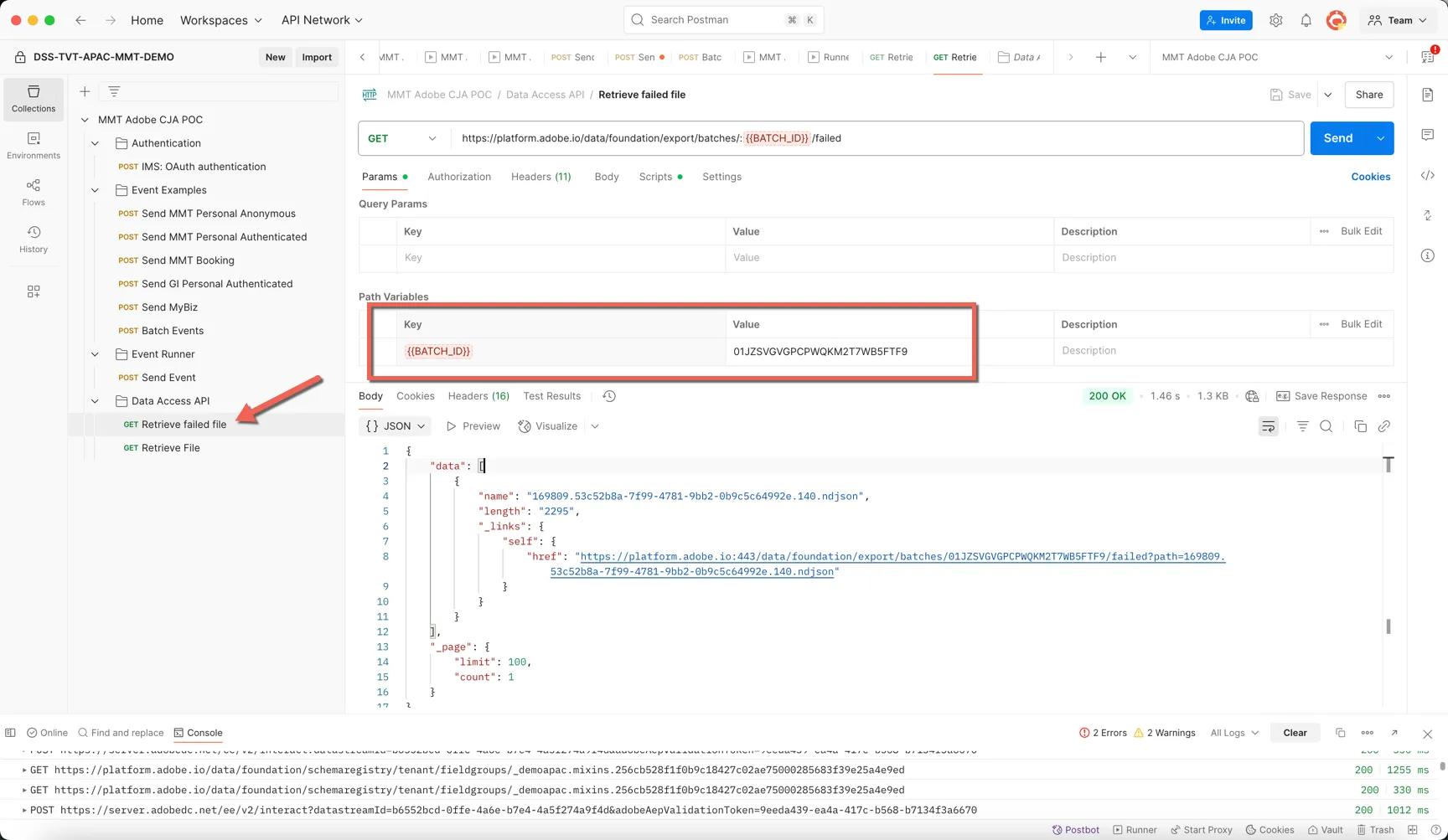Open the response history icon
The width and height of the screenshot is (1448, 840).
pos(609,396)
